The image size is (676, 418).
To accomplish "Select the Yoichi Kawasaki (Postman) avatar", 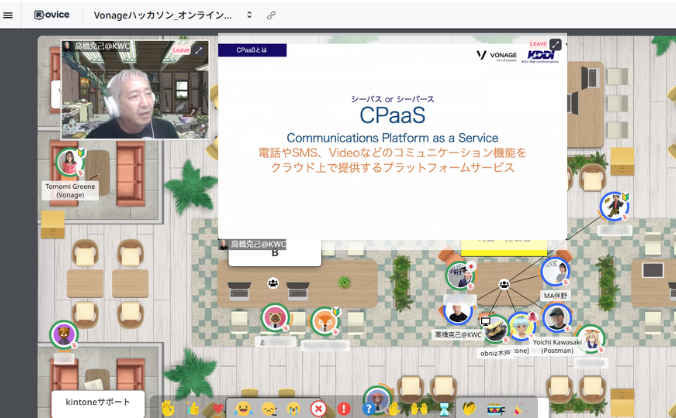I will tap(557, 318).
